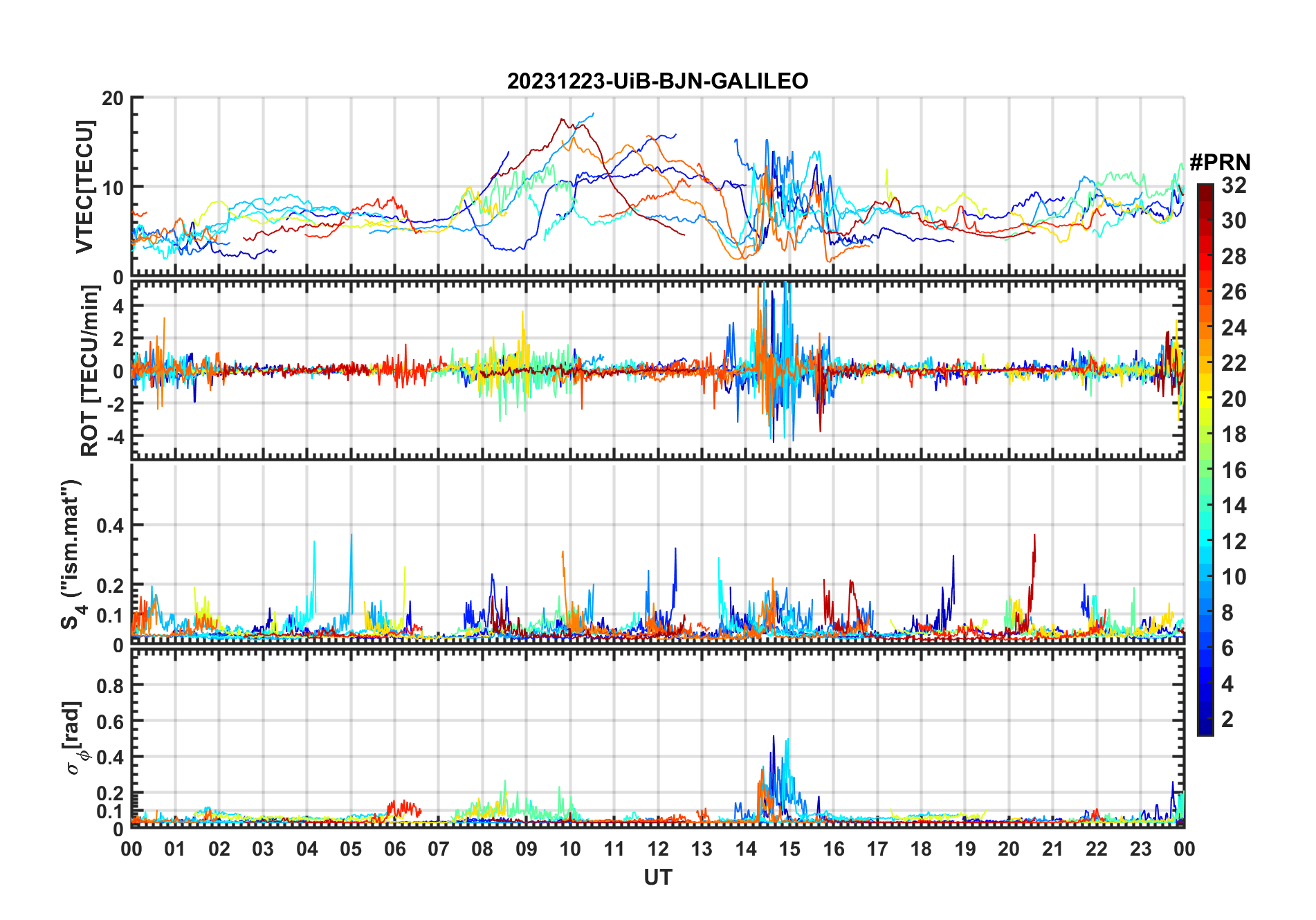Viewport: 1316px width, 920px height.
Task: Click x-axis hour tick label 15
Action: pos(789,849)
